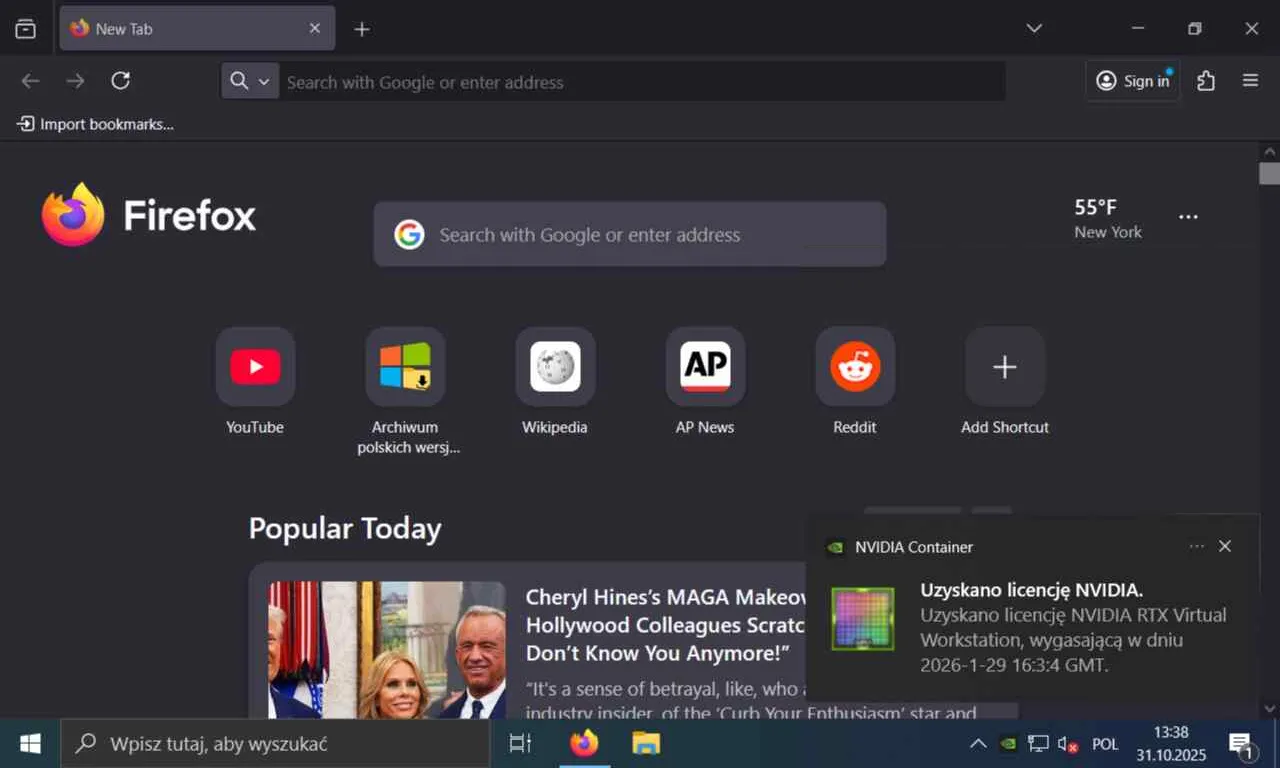Open the Windows Start menu
Viewport: 1280px width, 768px height.
tap(30, 744)
